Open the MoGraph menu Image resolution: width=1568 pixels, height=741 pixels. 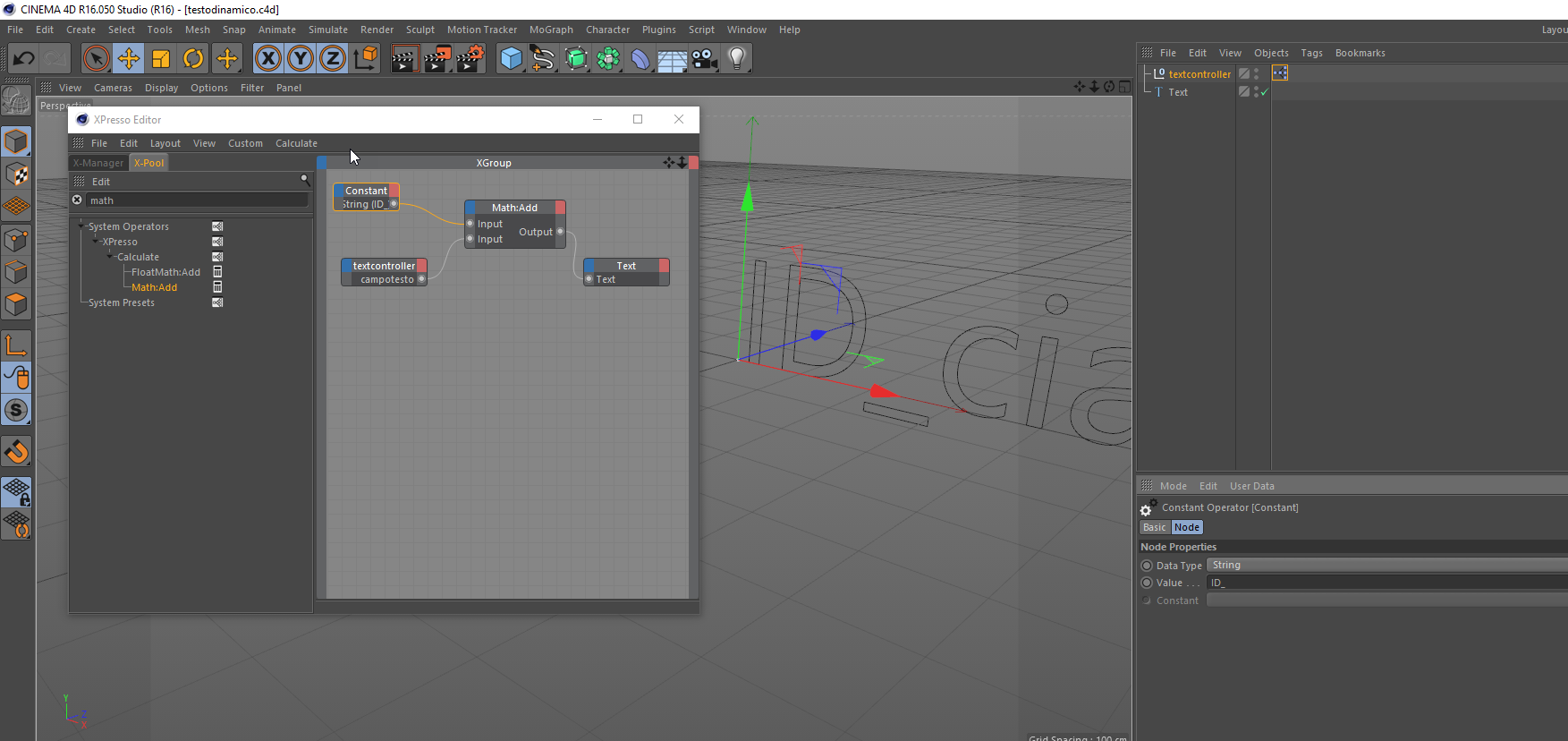pyautogui.click(x=551, y=30)
